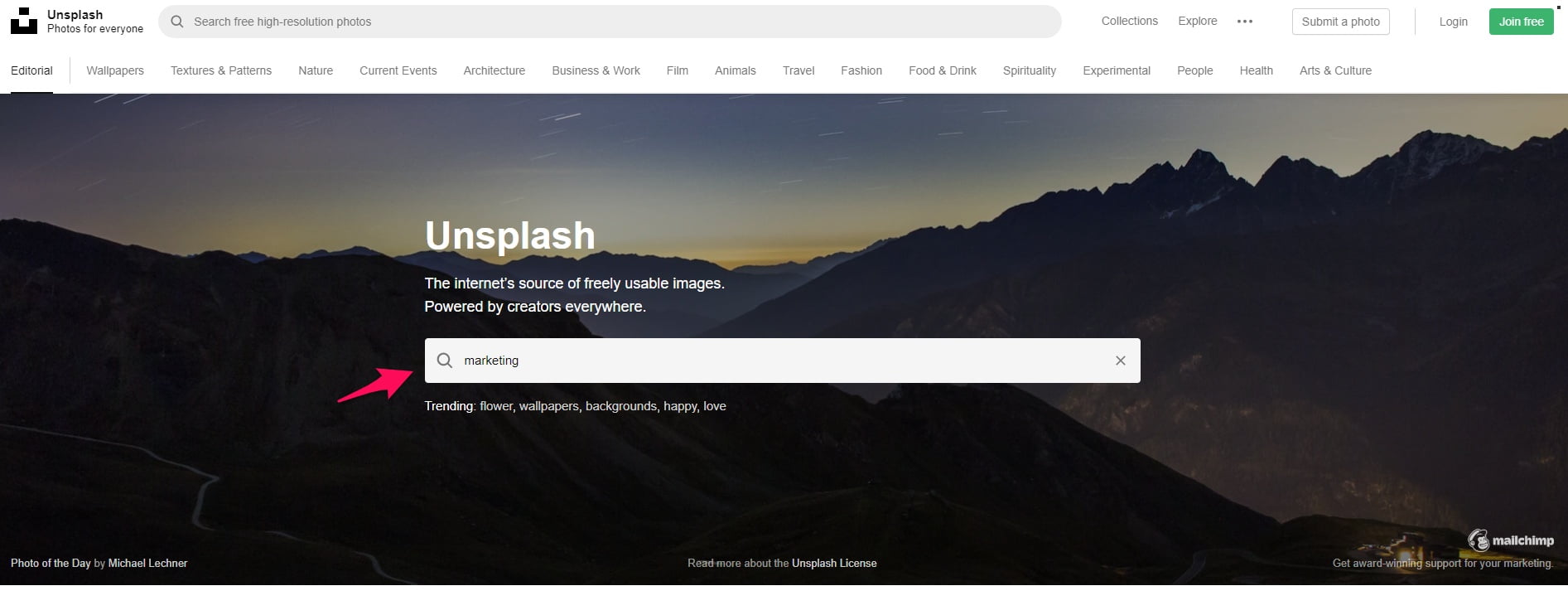Image resolution: width=1568 pixels, height=615 pixels.
Task: Click the Submit a photo button
Action: 1340,22
